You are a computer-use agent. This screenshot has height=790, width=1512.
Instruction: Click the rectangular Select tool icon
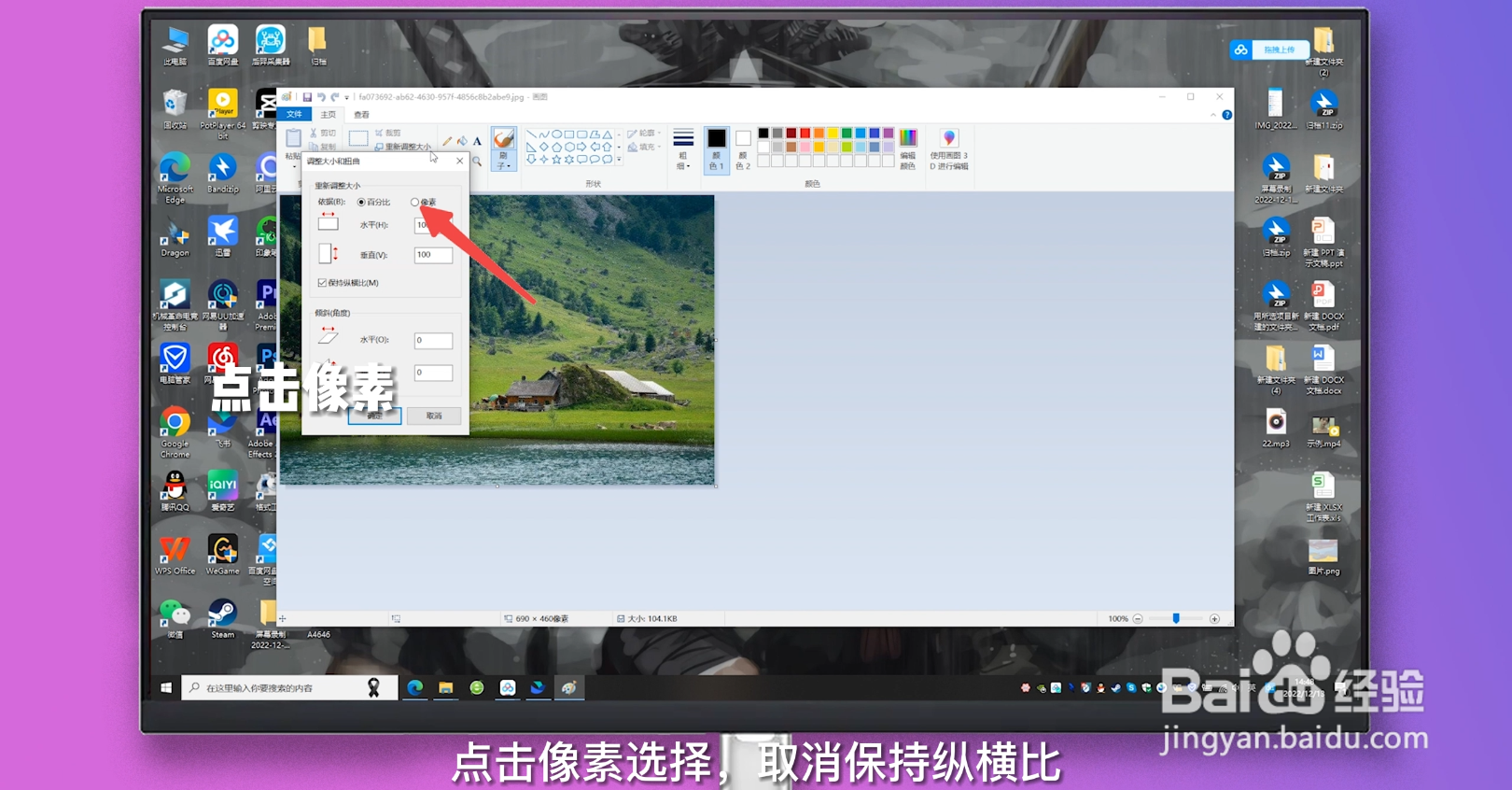(x=358, y=138)
